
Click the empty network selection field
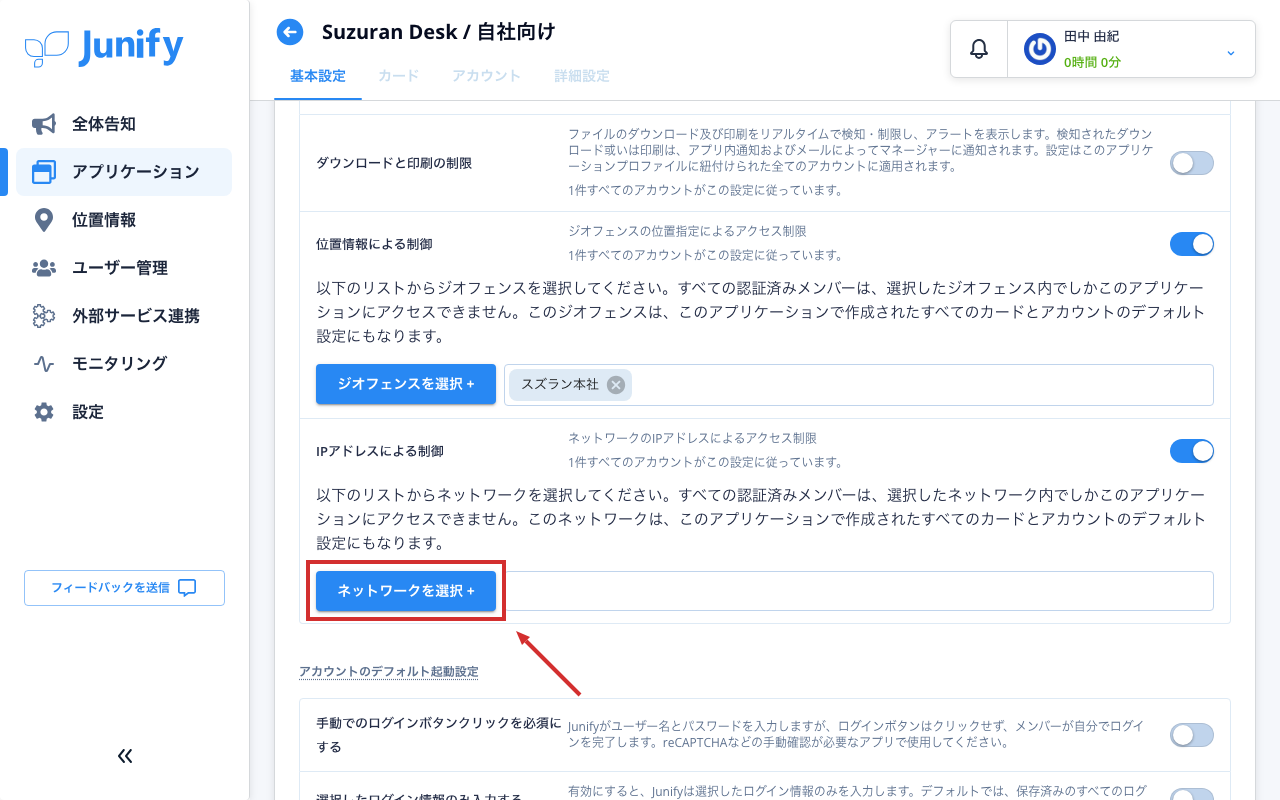click(859, 591)
